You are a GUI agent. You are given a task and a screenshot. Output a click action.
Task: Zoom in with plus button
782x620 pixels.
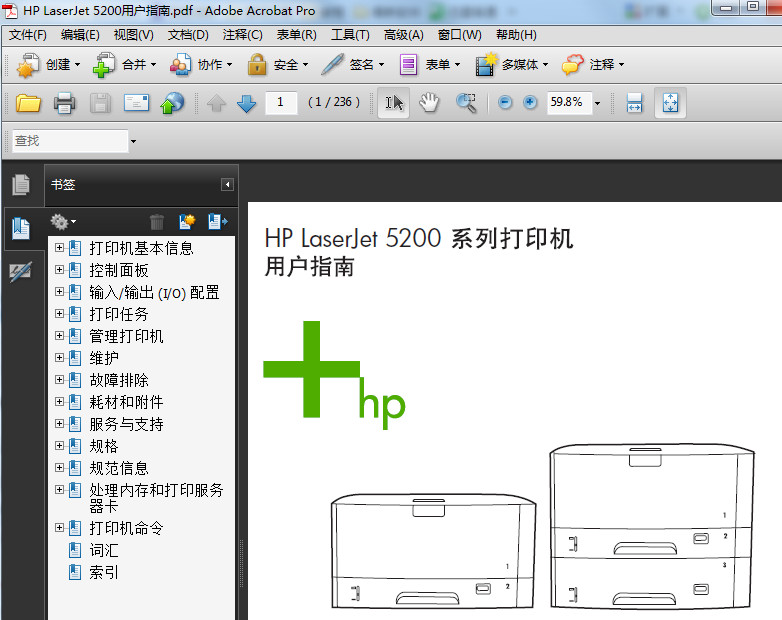530,102
